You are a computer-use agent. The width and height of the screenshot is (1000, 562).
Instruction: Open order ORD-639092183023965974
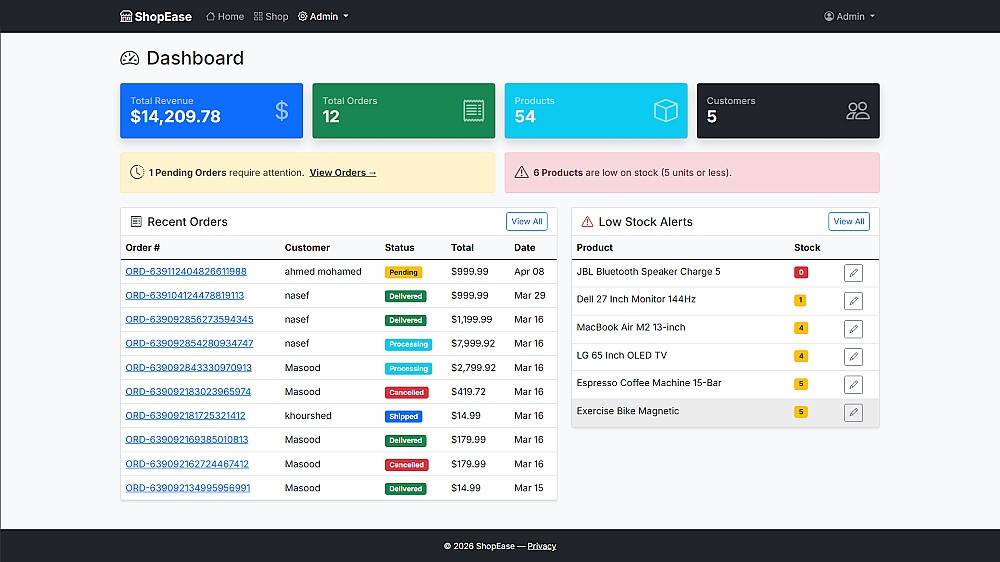tap(188, 392)
